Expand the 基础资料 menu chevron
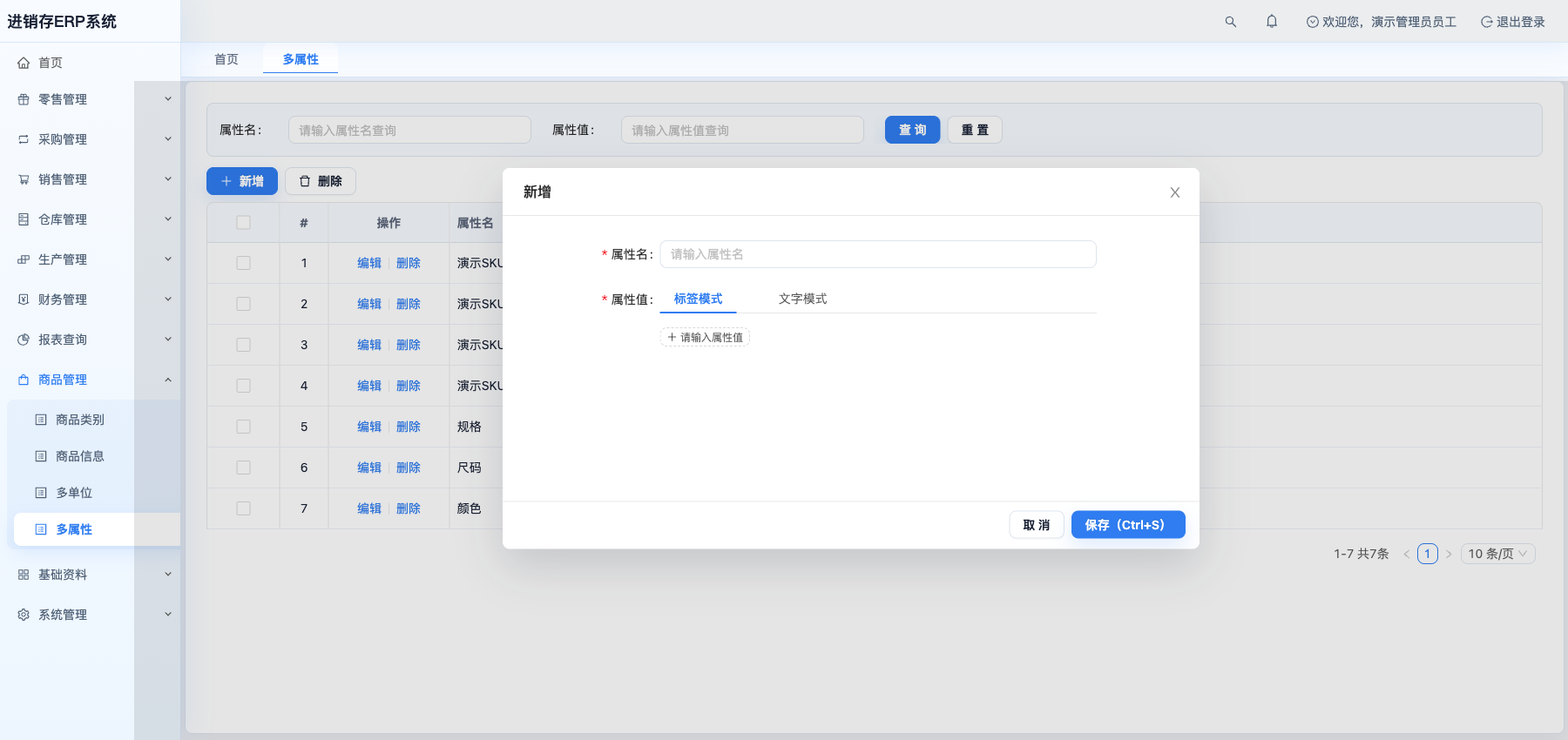 coord(168,575)
